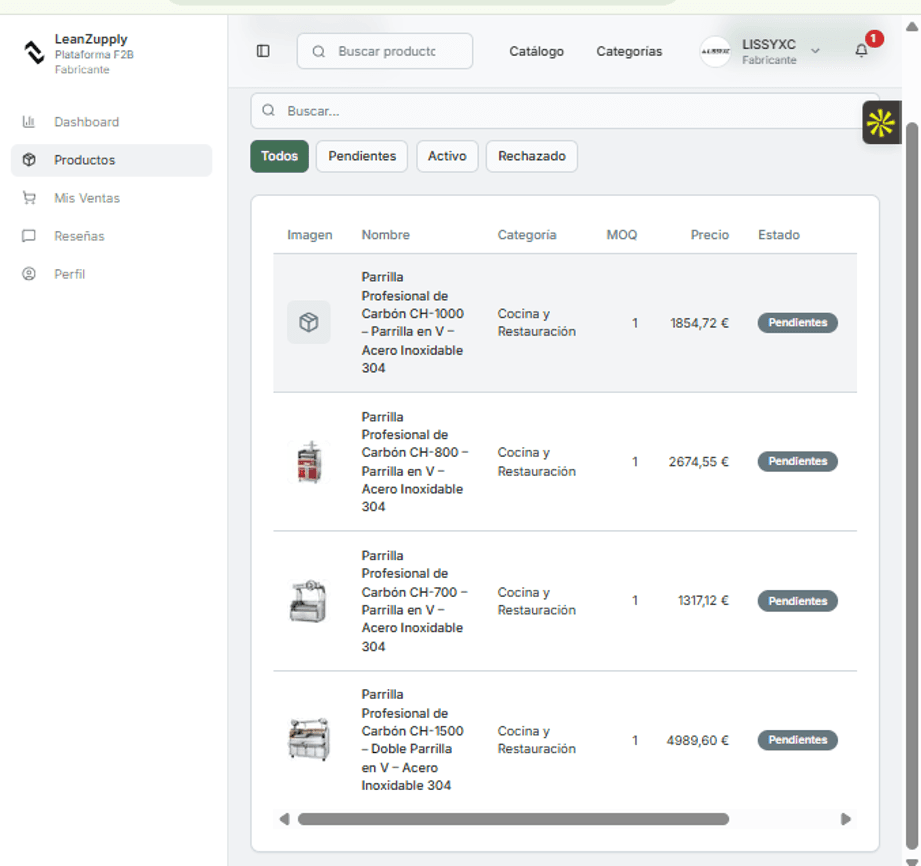Click the Mis Ventas cart icon
921x866 pixels.
pos(29,198)
